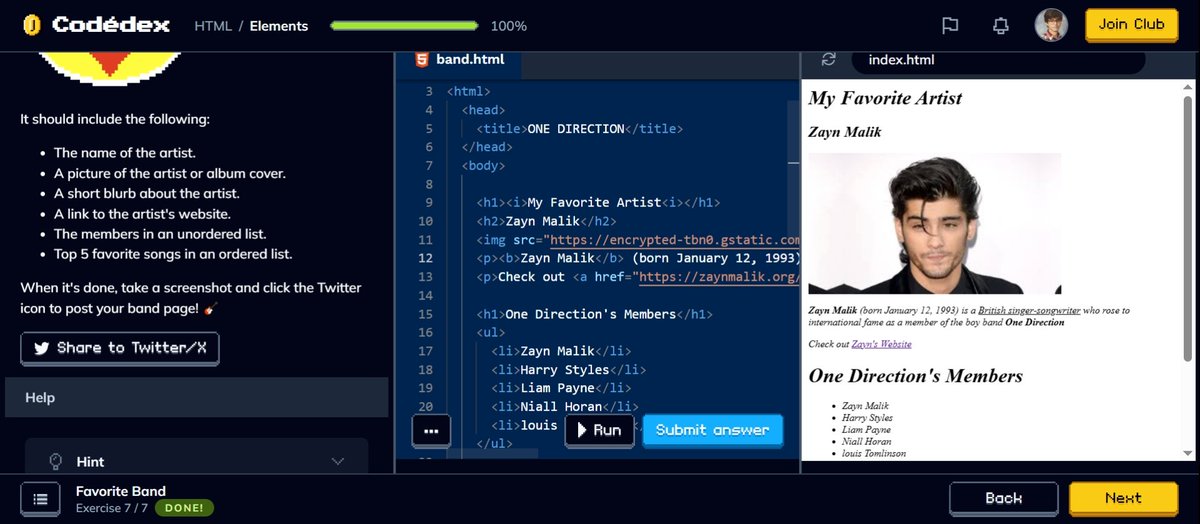Open the user profile avatar
1200x524 pixels.
click(x=1051, y=25)
